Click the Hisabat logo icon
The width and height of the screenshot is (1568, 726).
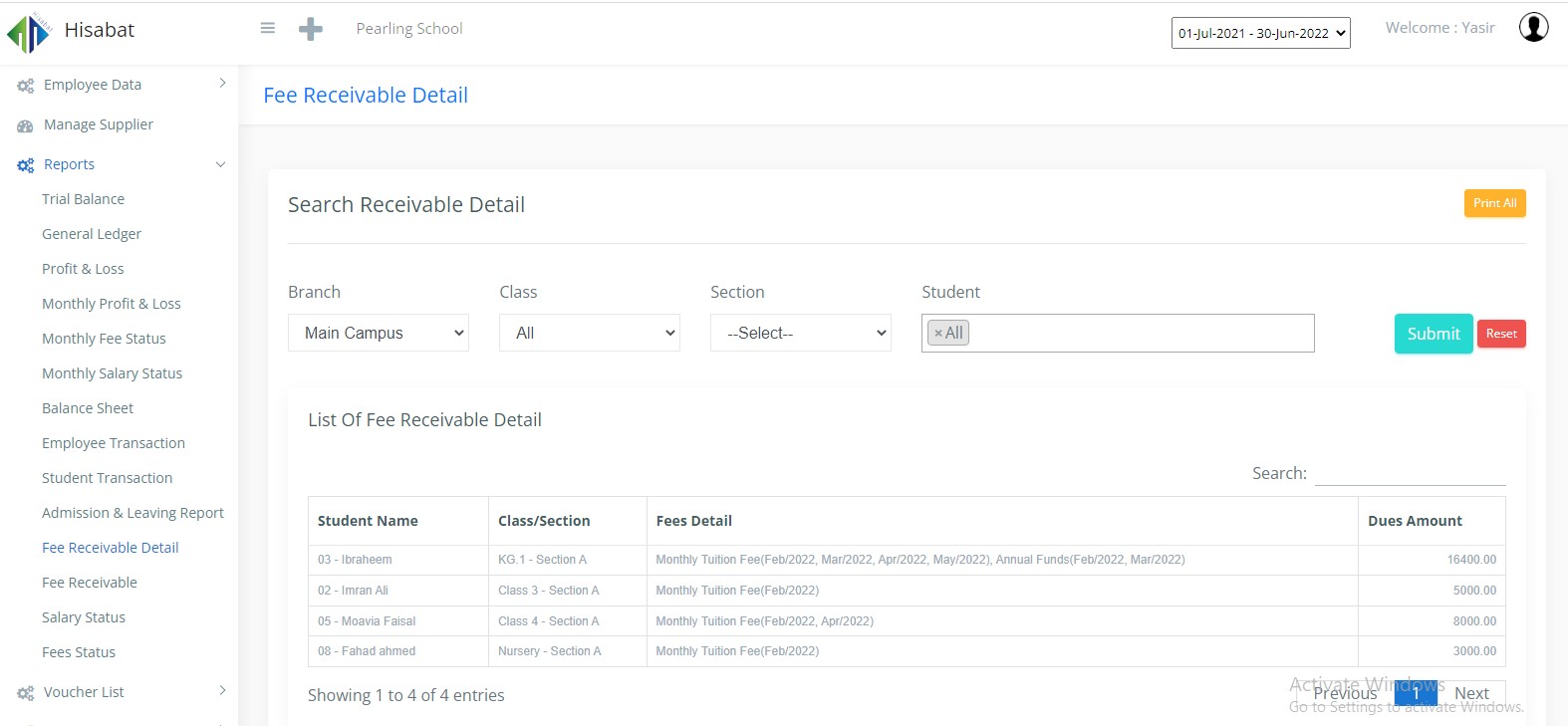pyautogui.click(x=29, y=32)
